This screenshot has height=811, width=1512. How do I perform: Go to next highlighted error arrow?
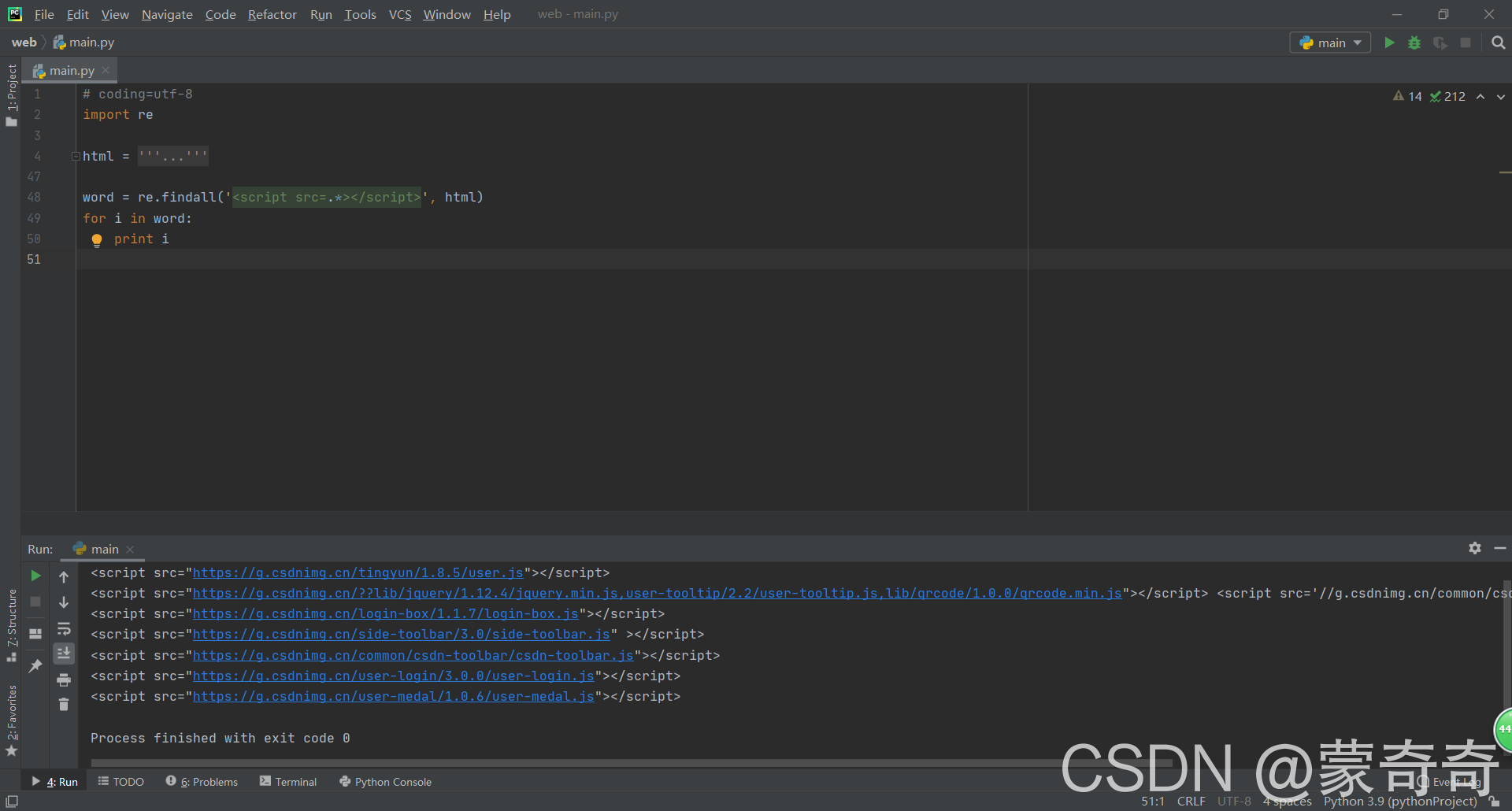point(1501,96)
